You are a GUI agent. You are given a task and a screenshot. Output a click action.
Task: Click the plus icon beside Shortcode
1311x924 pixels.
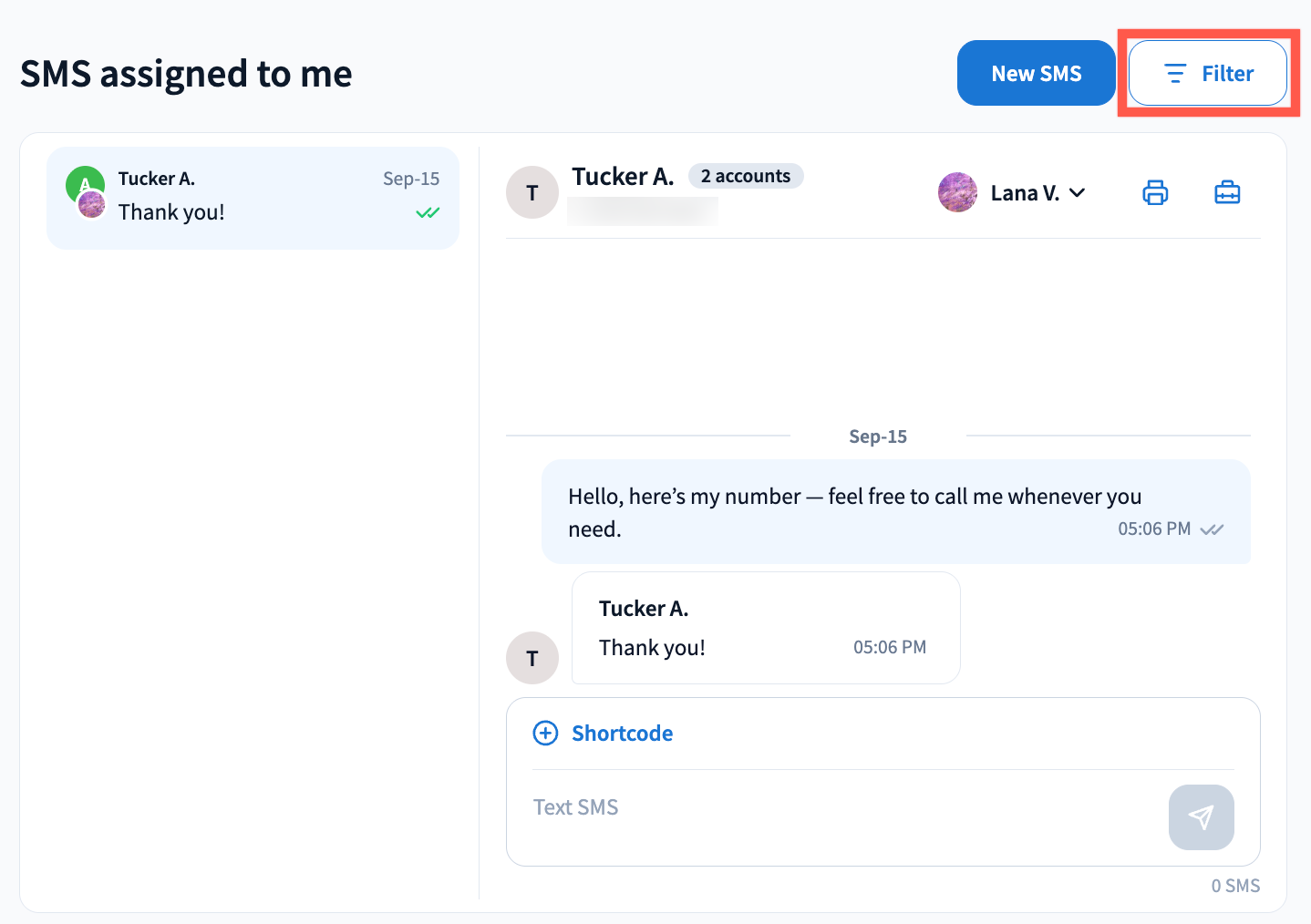click(545, 734)
